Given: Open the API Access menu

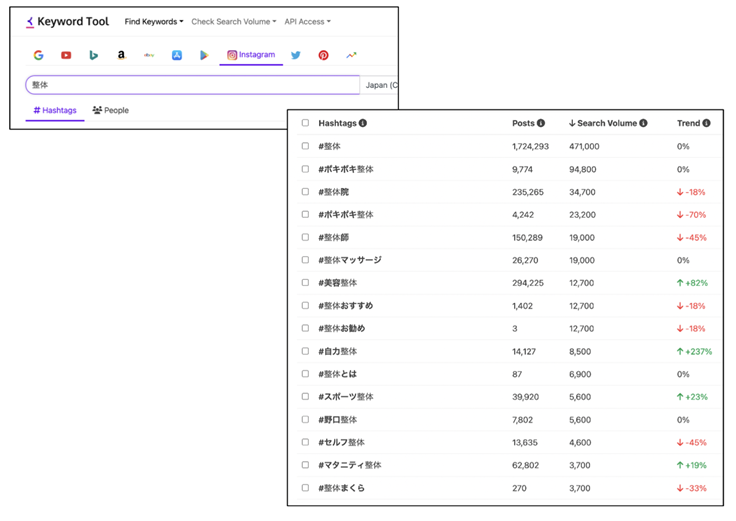Looking at the screenshot, I should 307,22.
